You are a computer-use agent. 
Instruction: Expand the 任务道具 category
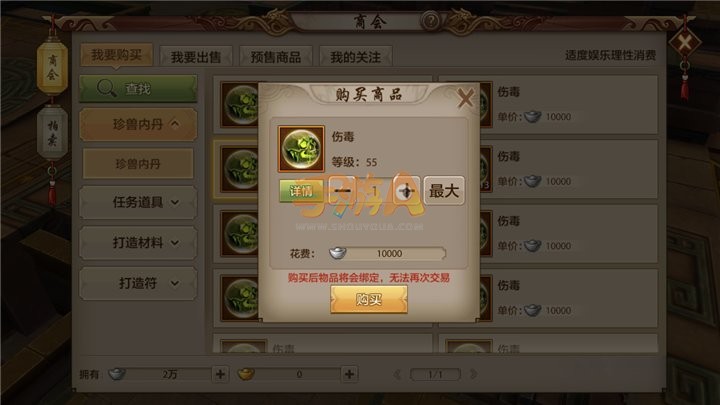click(138, 202)
